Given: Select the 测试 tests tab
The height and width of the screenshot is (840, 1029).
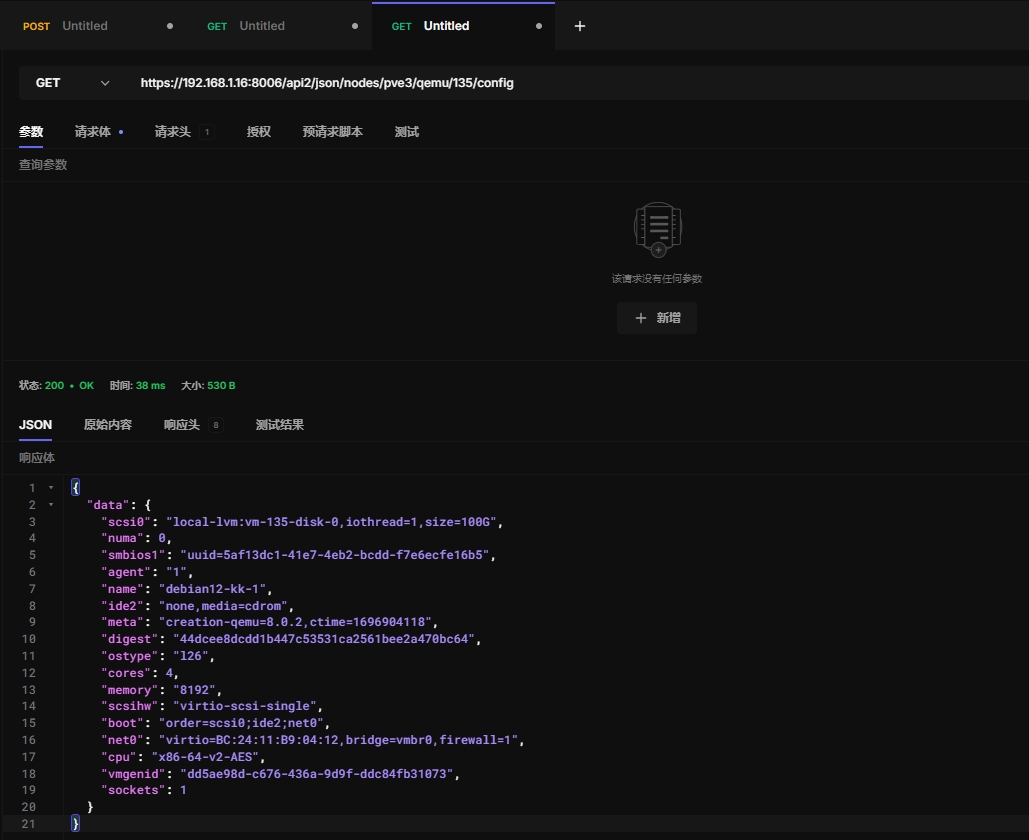Looking at the screenshot, I should pos(407,132).
